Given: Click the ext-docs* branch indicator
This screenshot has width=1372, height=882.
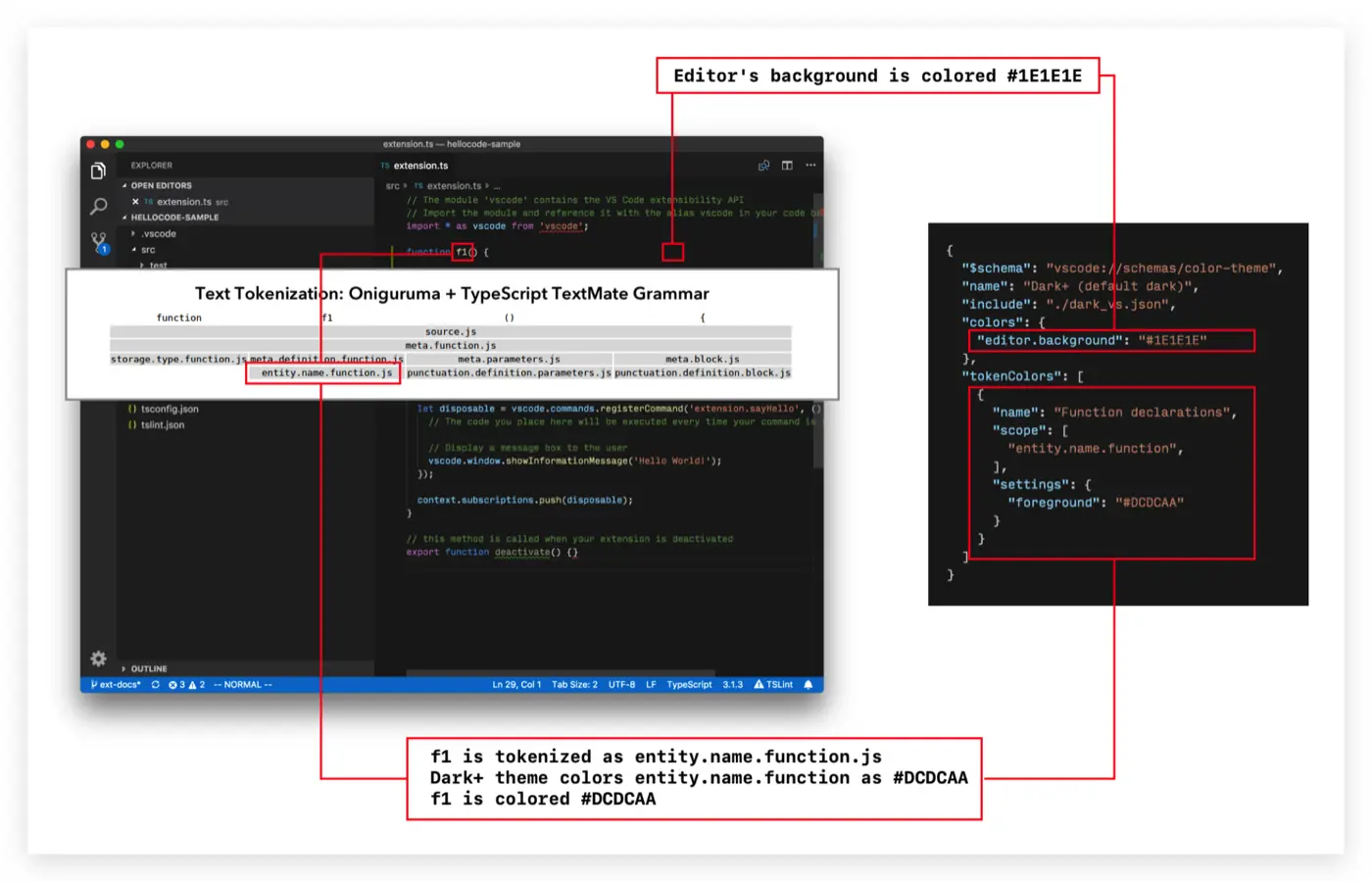Looking at the screenshot, I should tap(116, 685).
